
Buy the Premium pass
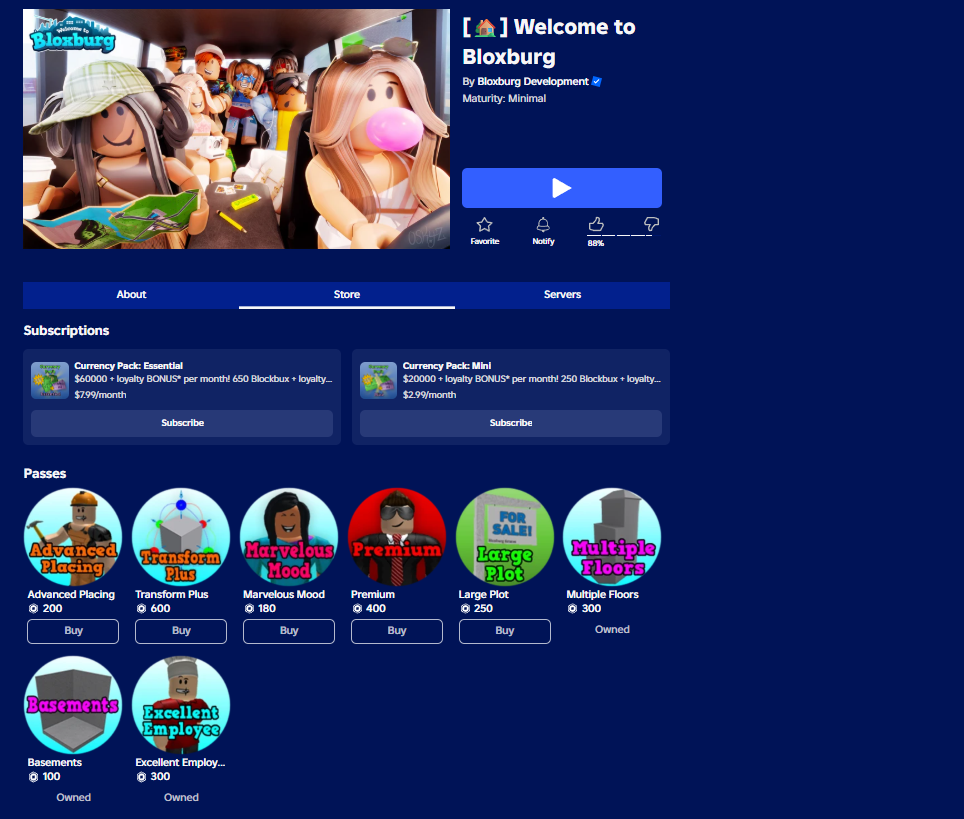pos(397,631)
